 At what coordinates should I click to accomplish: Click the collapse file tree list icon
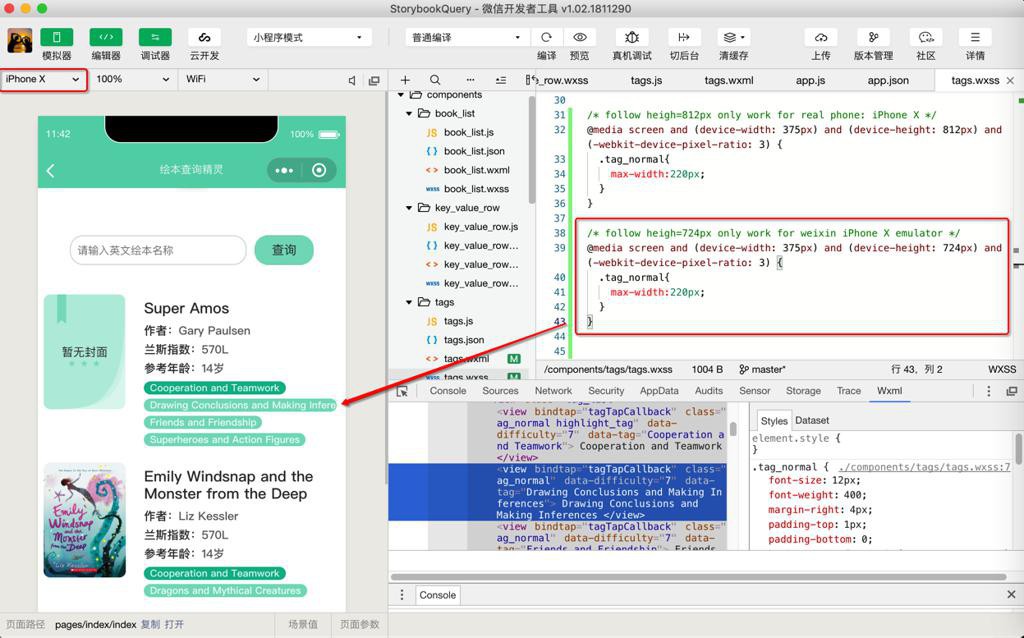click(x=501, y=80)
